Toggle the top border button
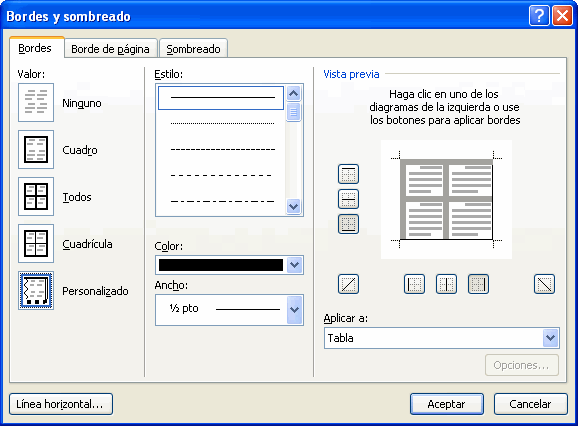The height and width of the screenshot is (426, 578). (x=348, y=174)
